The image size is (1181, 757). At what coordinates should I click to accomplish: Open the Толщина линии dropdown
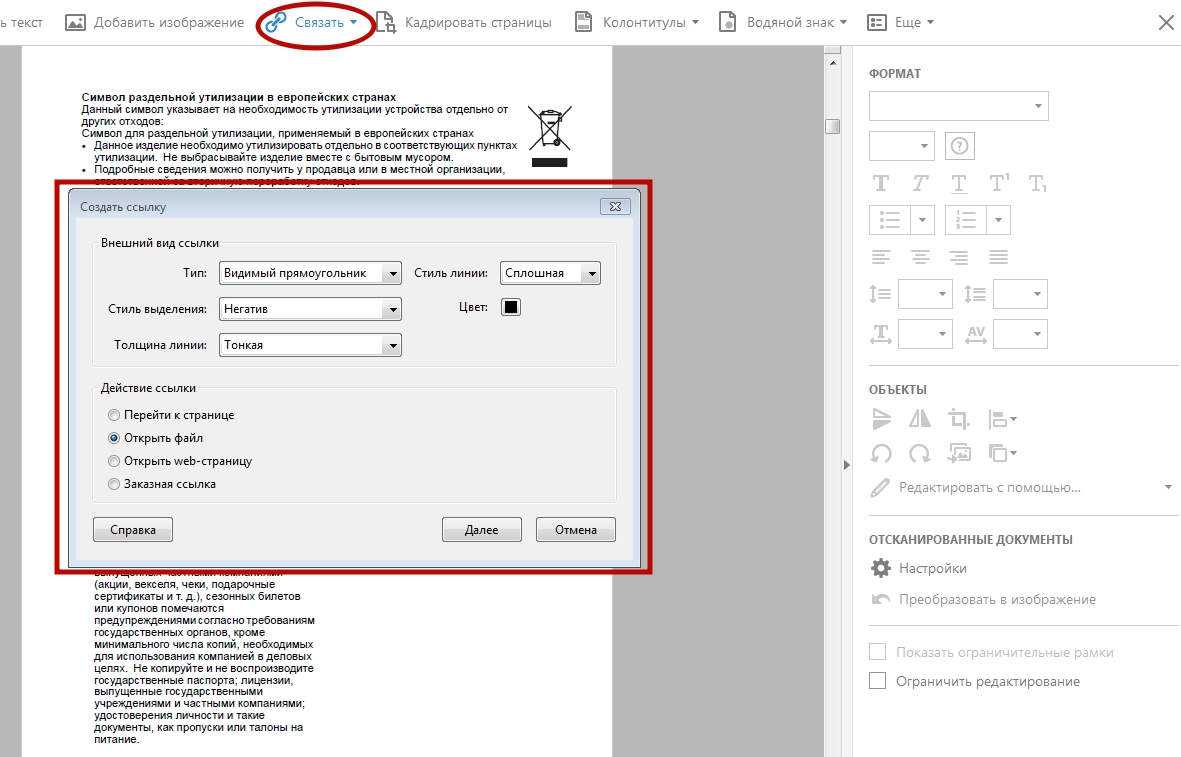310,345
